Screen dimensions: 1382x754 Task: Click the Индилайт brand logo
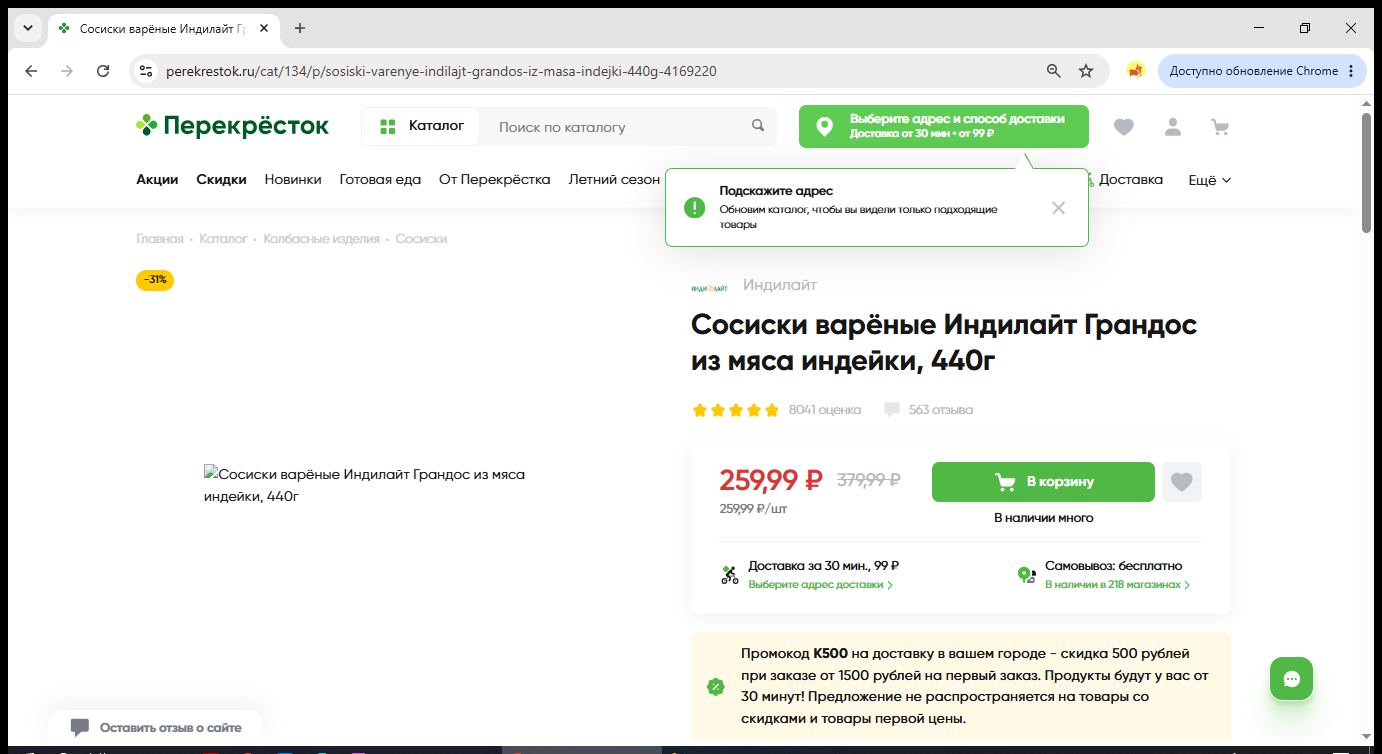tap(709, 287)
